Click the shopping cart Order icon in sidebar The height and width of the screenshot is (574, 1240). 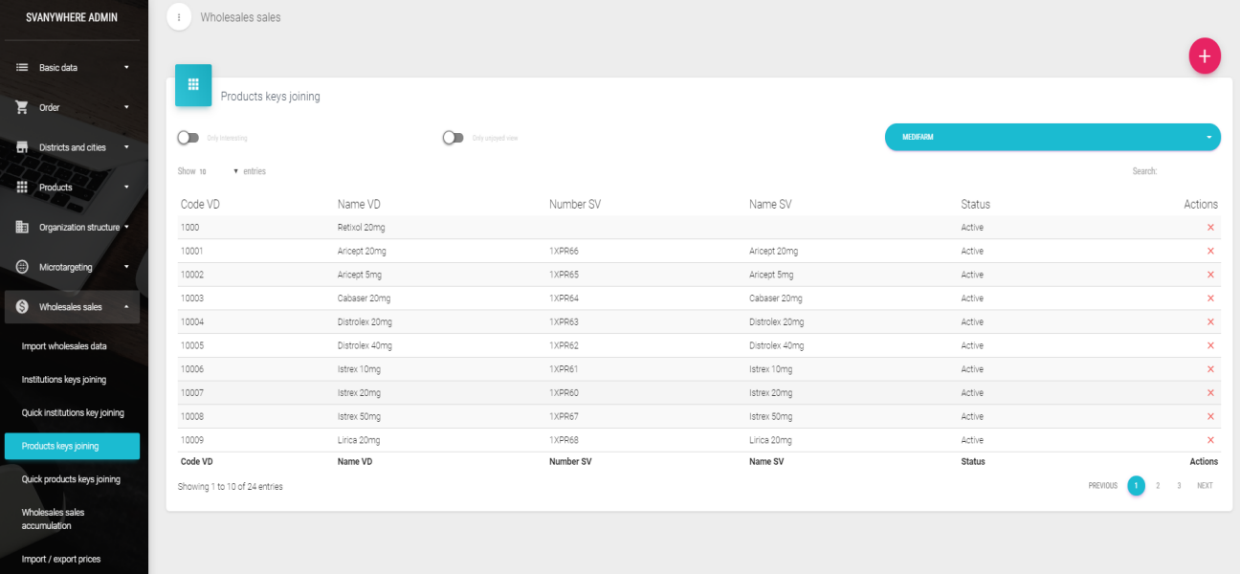[22, 107]
